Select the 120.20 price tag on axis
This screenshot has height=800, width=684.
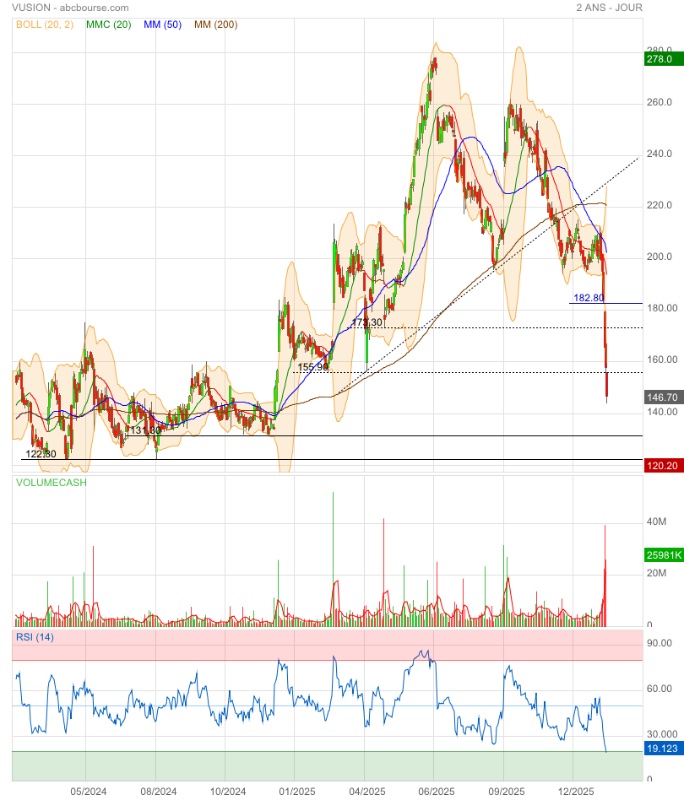click(659, 466)
